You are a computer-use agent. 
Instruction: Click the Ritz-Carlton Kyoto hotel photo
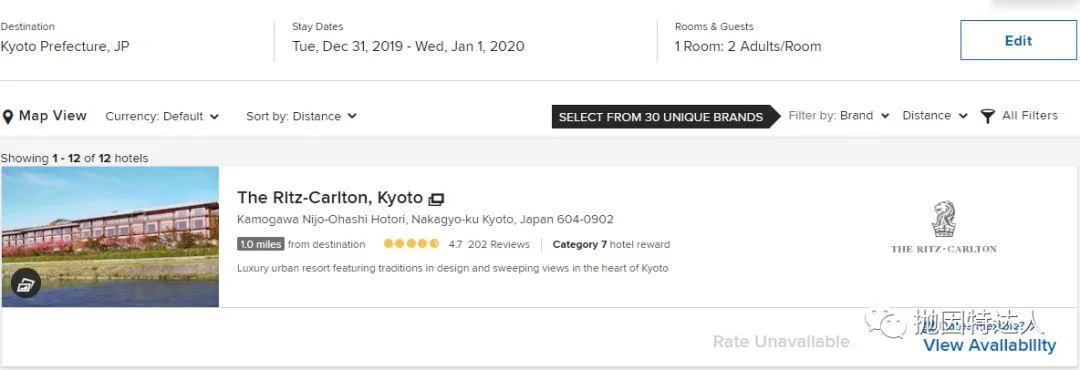coord(110,237)
